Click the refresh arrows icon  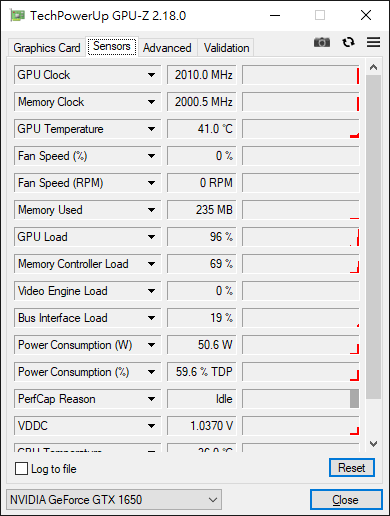click(x=348, y=42)
